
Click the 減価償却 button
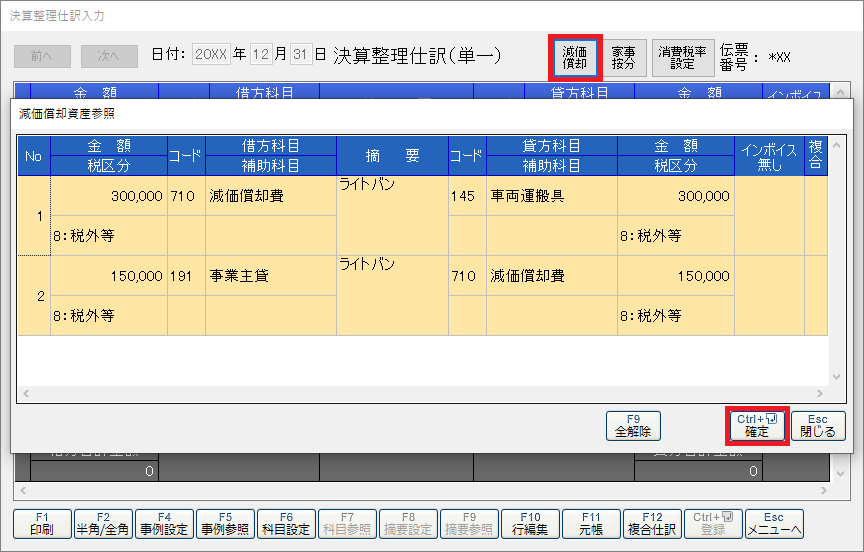574,58
